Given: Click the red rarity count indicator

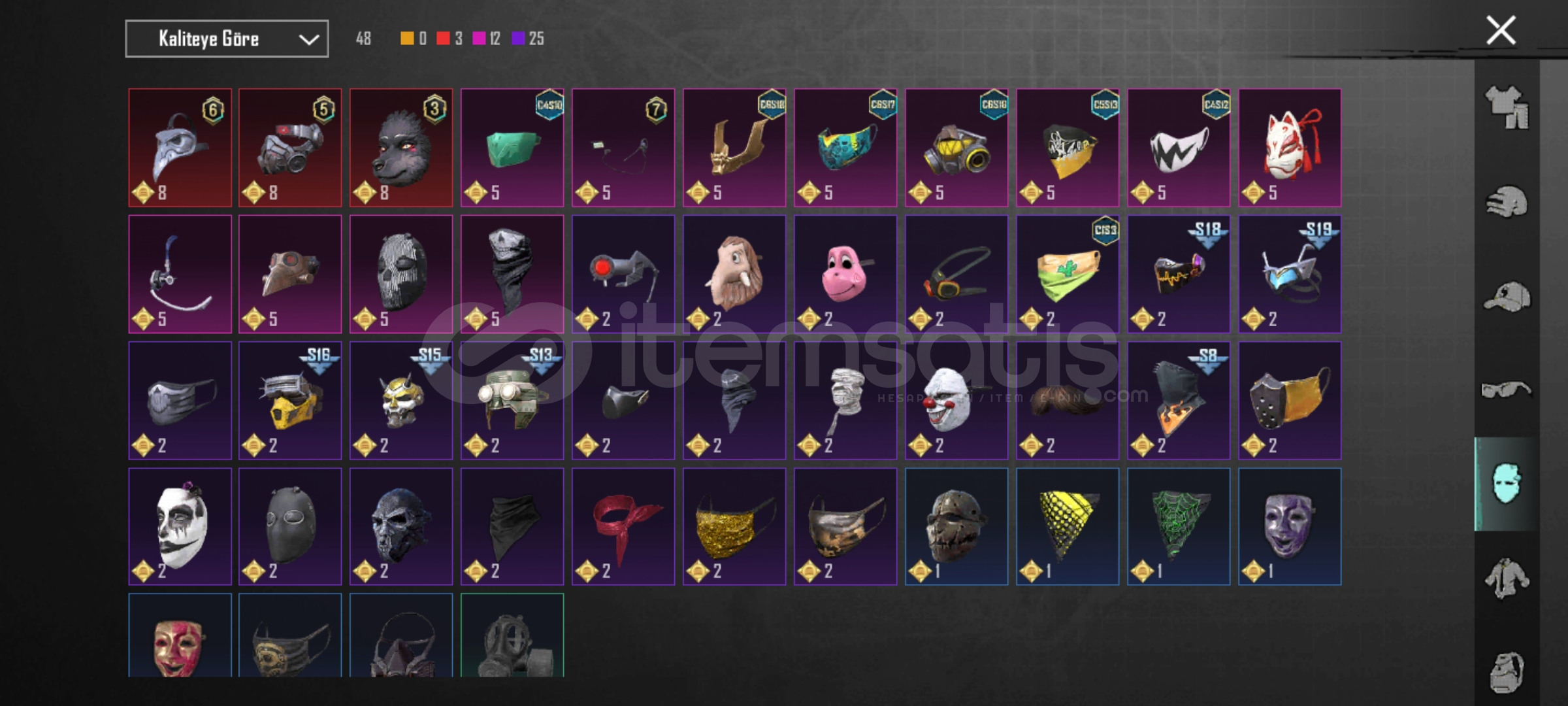Looking at the screenshot, I should (x=449, y=39).
